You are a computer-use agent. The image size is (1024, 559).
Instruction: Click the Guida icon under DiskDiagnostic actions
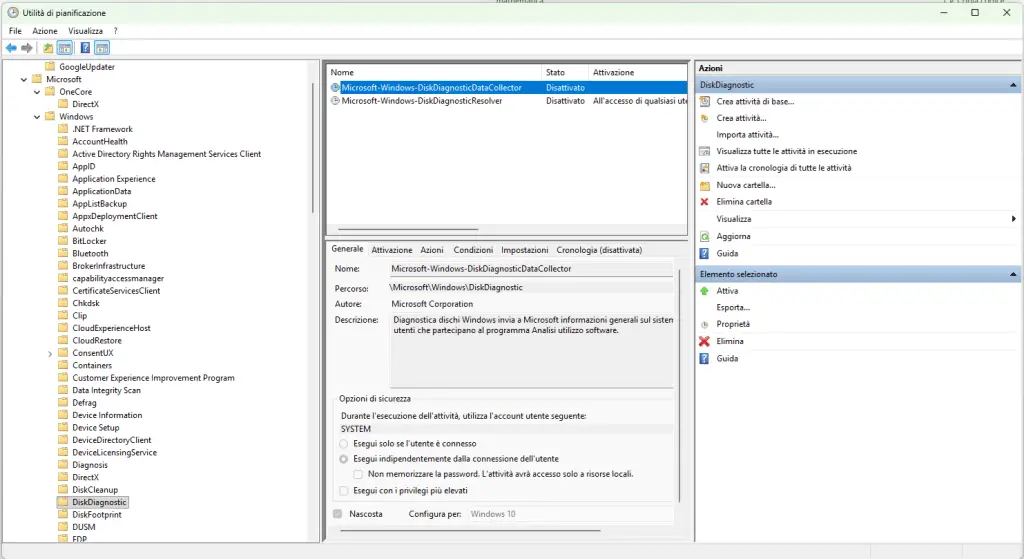(x=705, y=253)
